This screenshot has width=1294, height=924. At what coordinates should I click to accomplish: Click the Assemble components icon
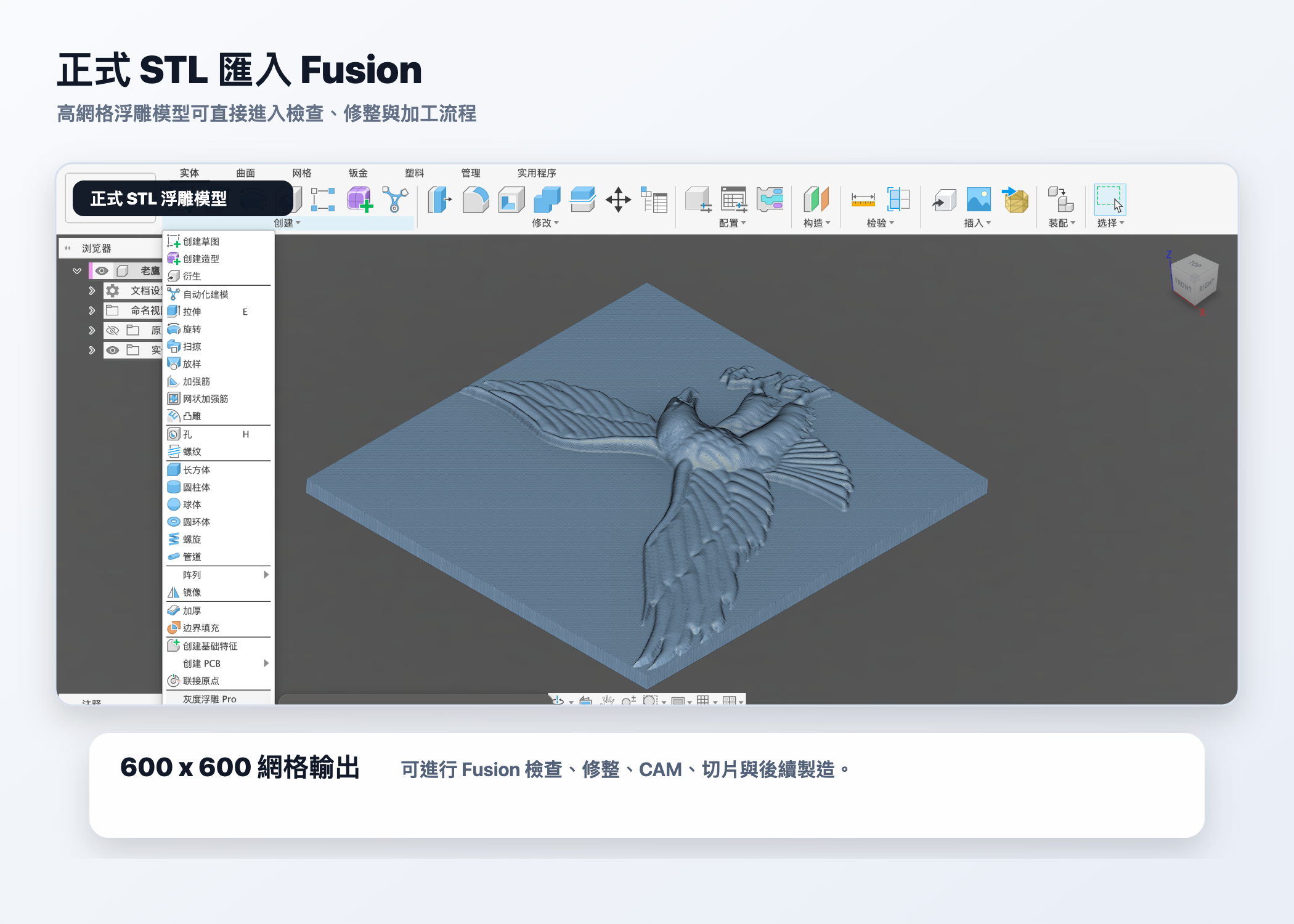click(x=1061, y=200)
